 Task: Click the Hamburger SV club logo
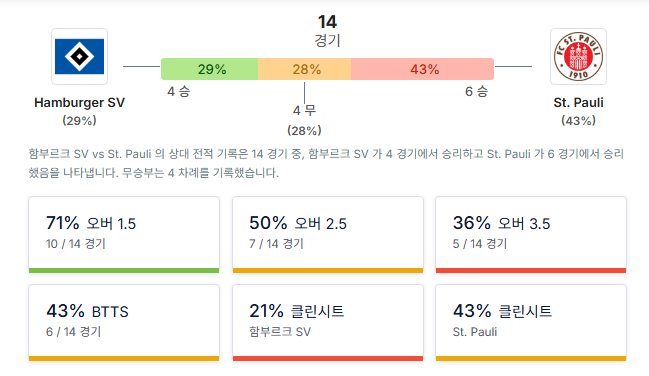[79, 57]
